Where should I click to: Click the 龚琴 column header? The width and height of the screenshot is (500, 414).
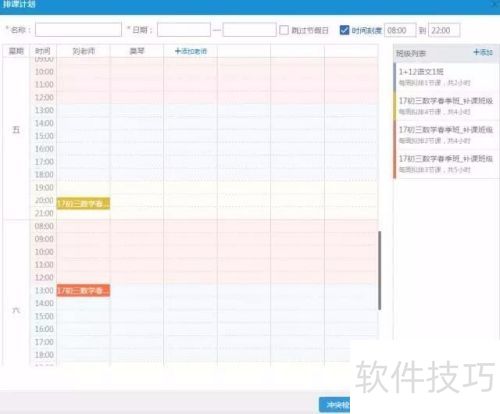(x=137, y=51)
